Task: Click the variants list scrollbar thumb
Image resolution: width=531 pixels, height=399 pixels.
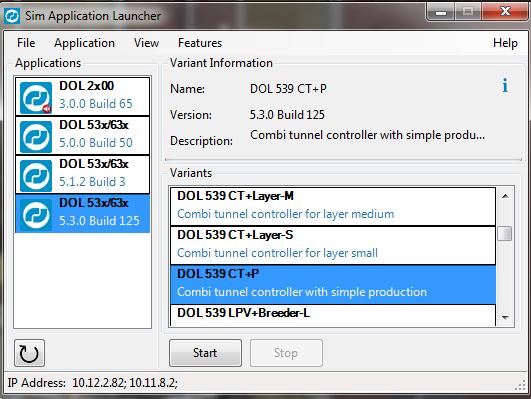Action: (x=505, y=233)
